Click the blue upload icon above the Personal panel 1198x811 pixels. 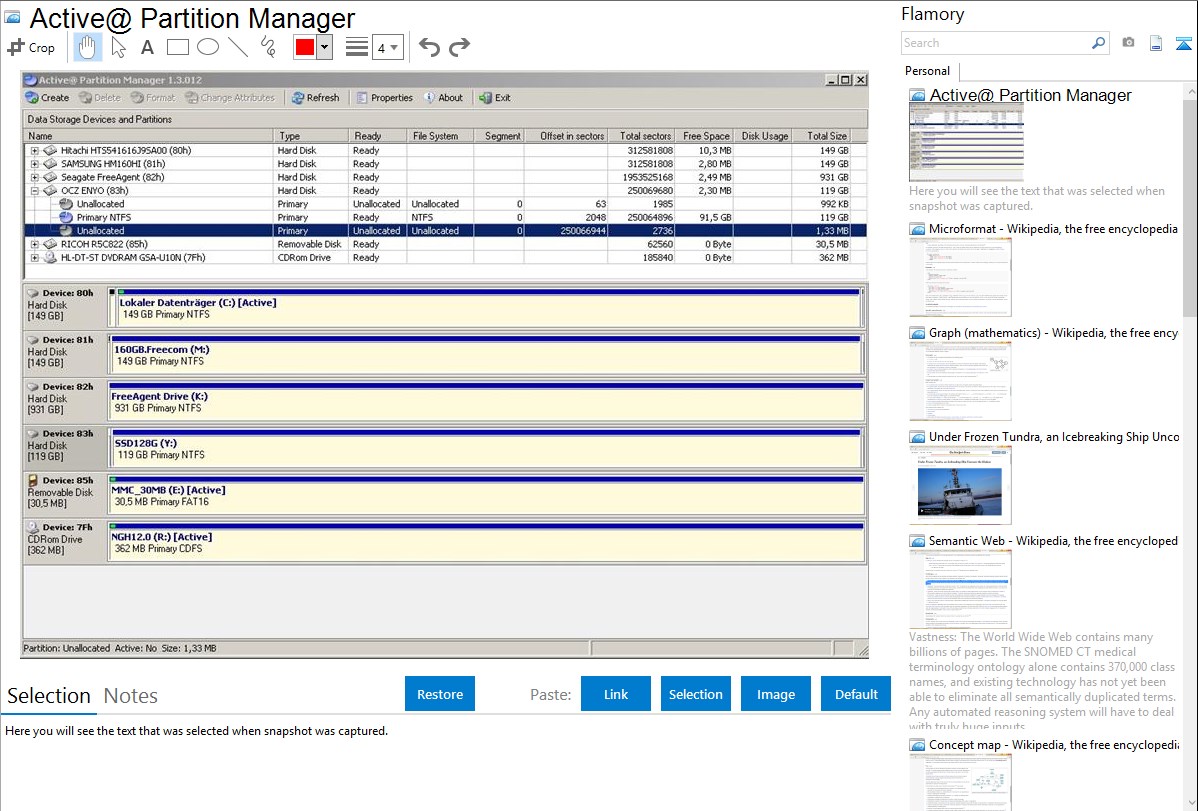coord(1183,43)
